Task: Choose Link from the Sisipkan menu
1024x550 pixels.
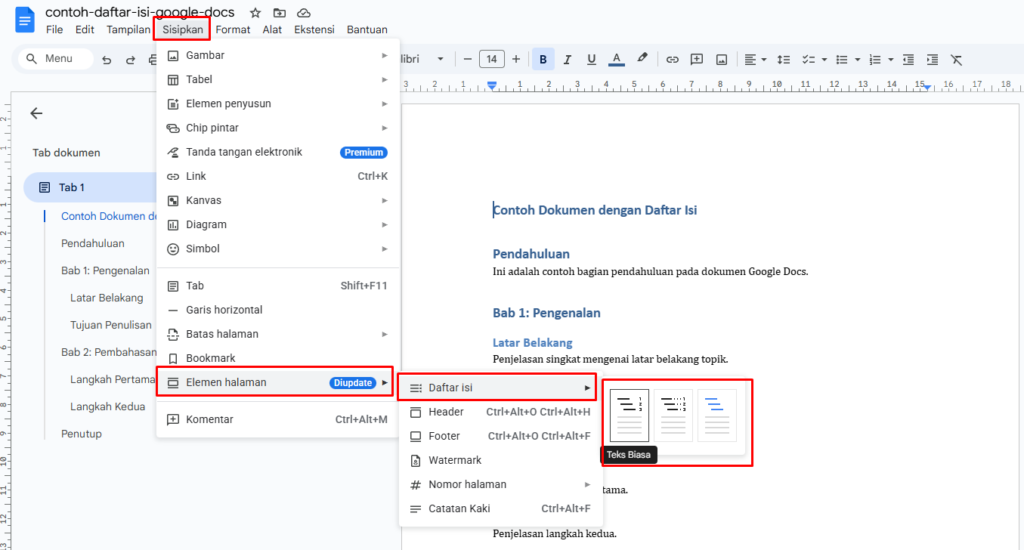Action: coord(278,176)
